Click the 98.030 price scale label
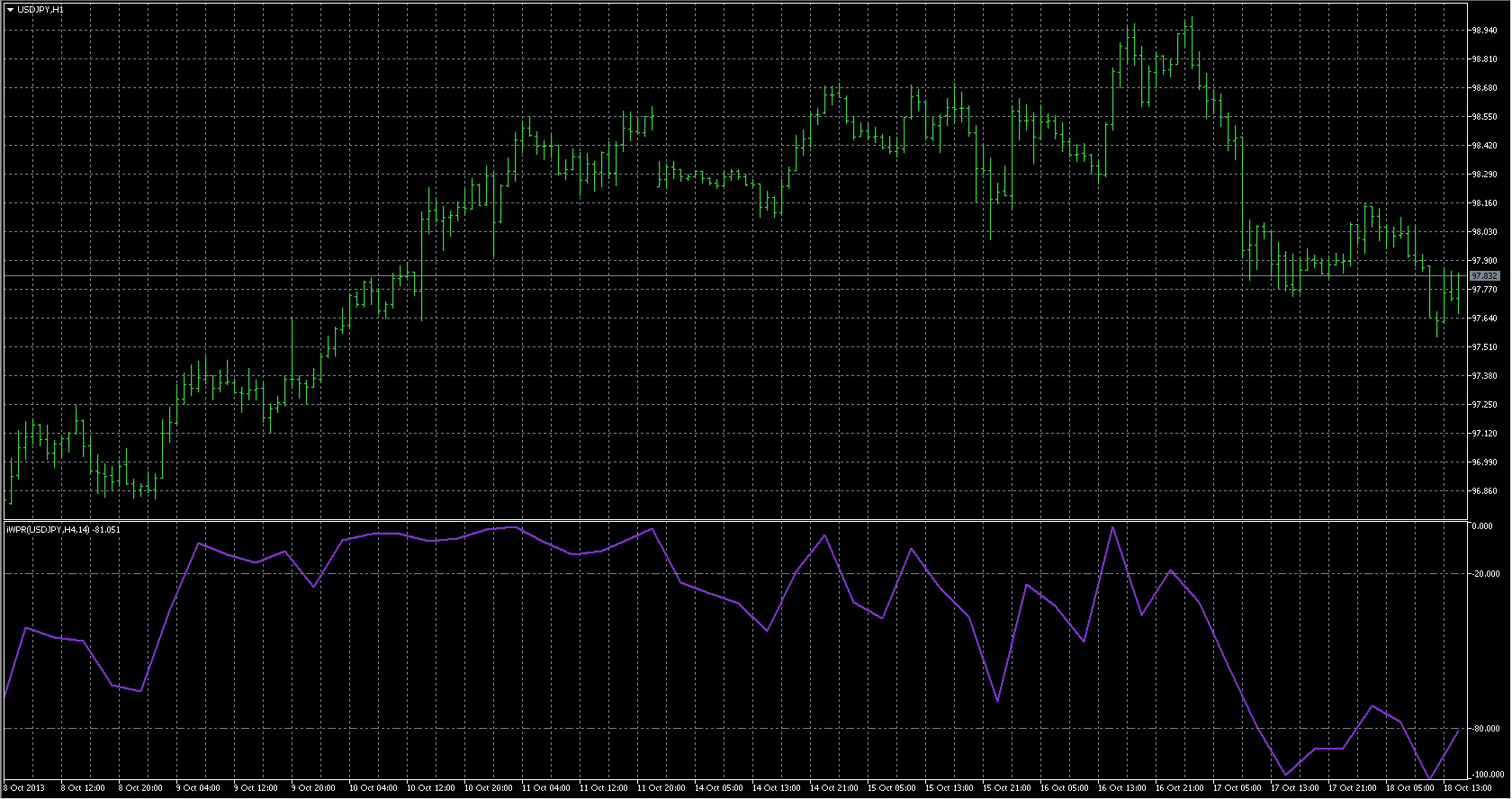This screenshot has width=1512, height=799. [x=1484, y=232]
